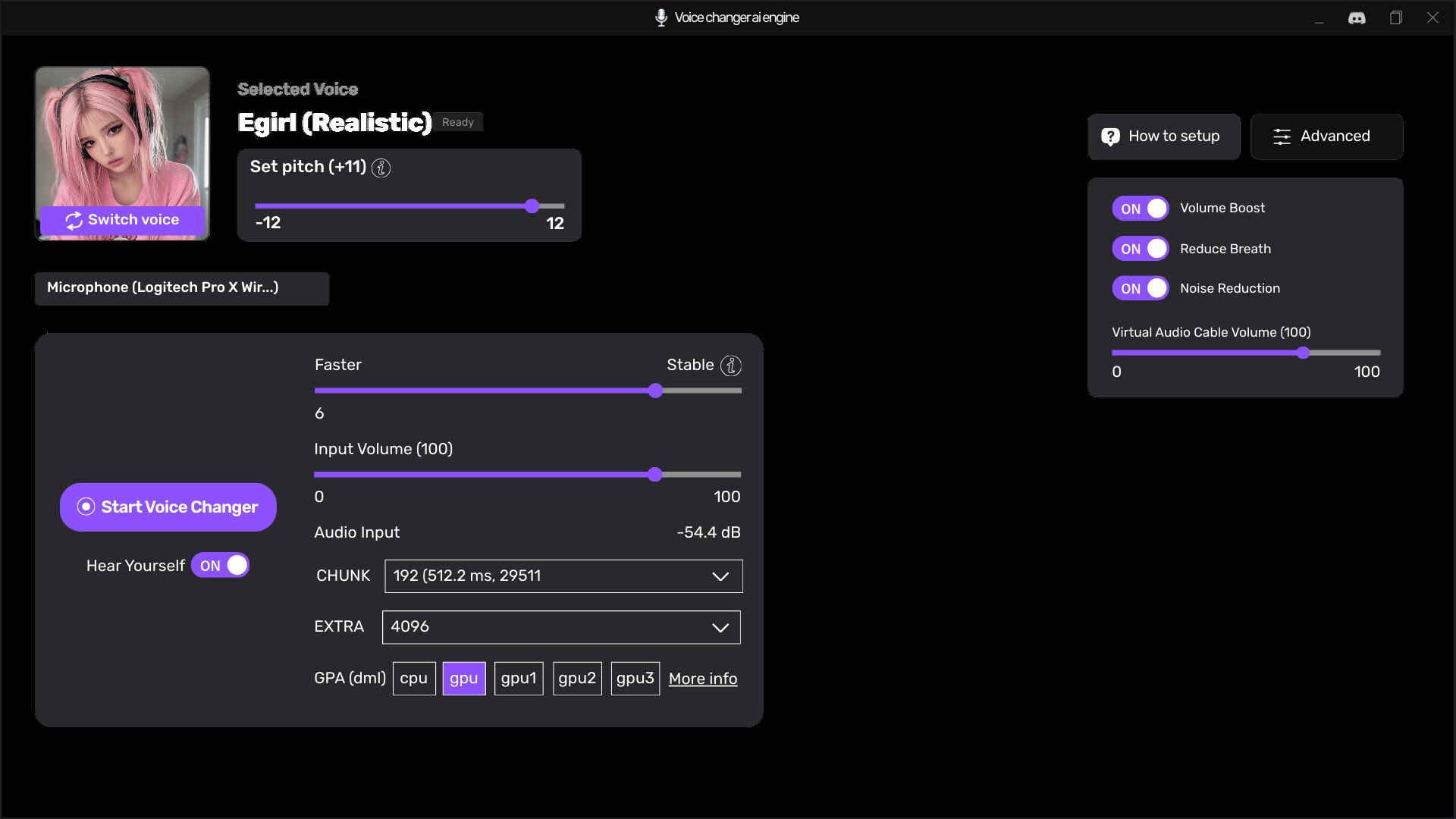
Task: Click the info icon next to Stable
Action: click(730, 366)
